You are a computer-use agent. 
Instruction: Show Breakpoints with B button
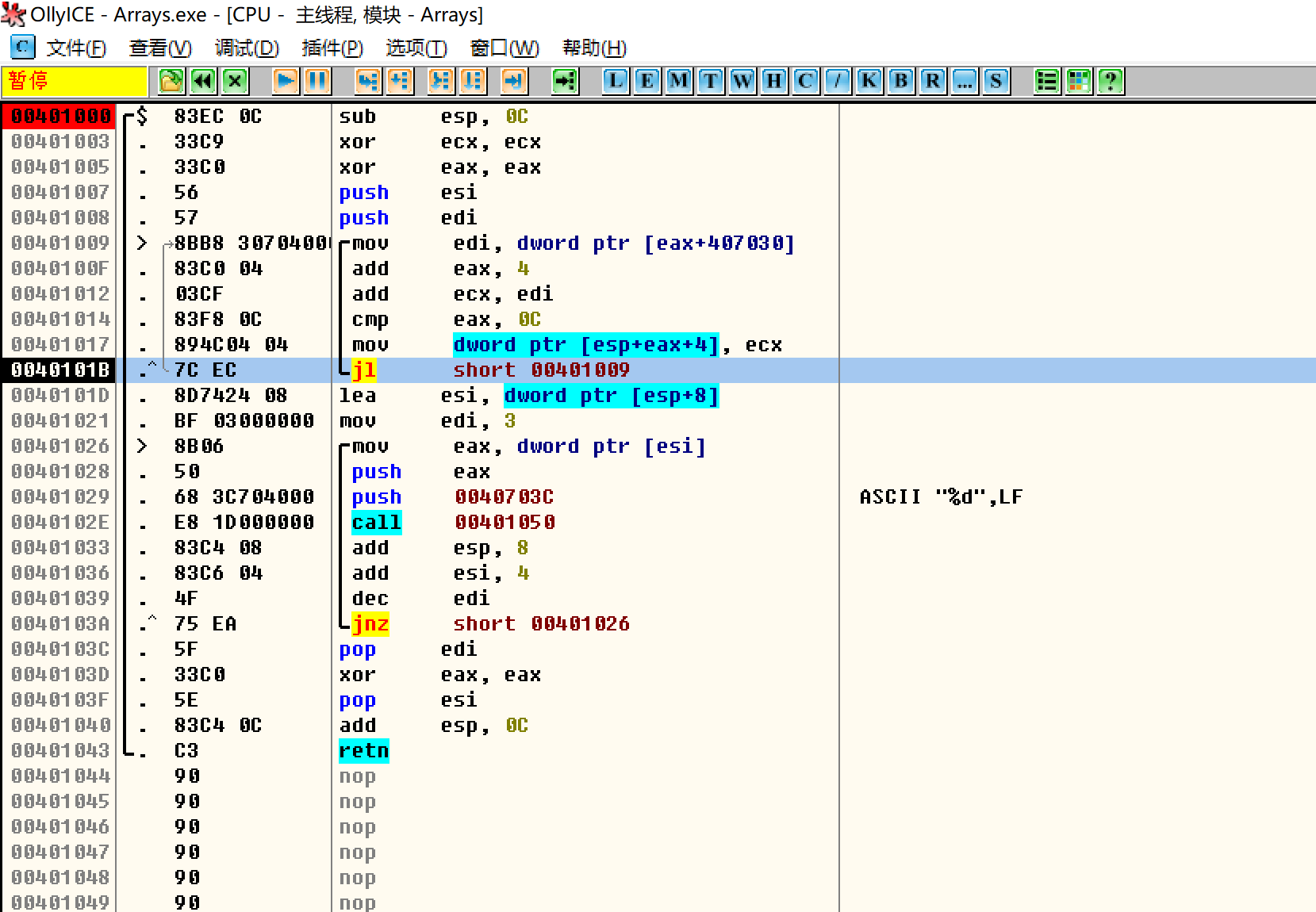pos(901,81)
